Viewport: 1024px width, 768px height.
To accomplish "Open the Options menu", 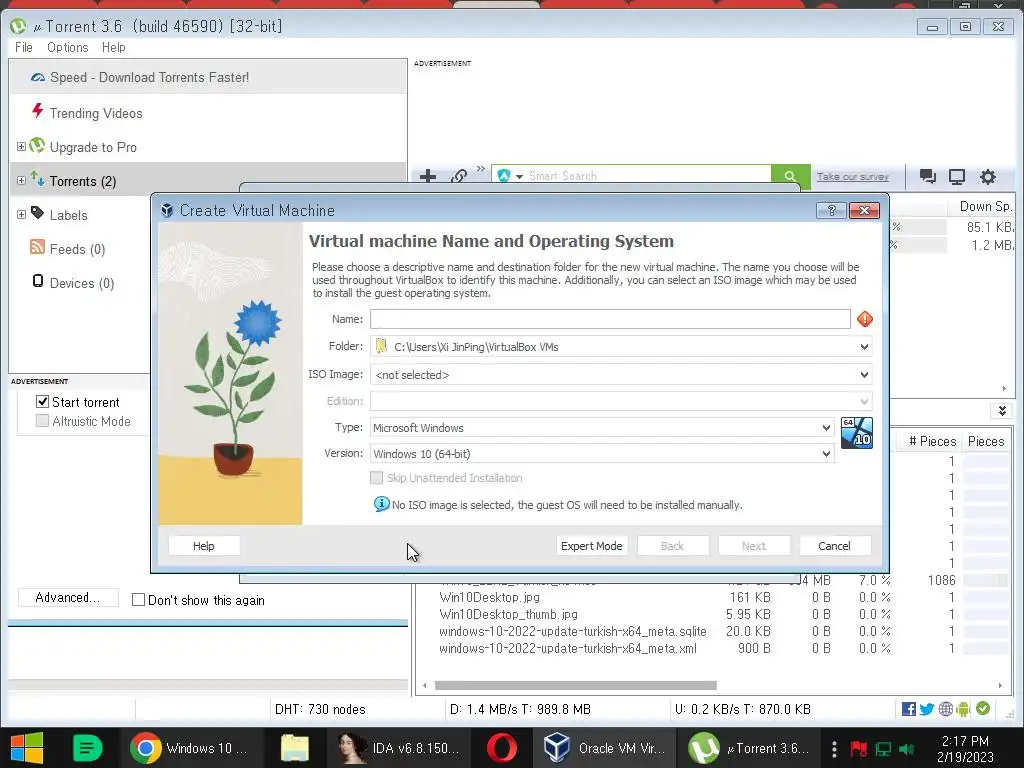I will [x=67, y=47].
